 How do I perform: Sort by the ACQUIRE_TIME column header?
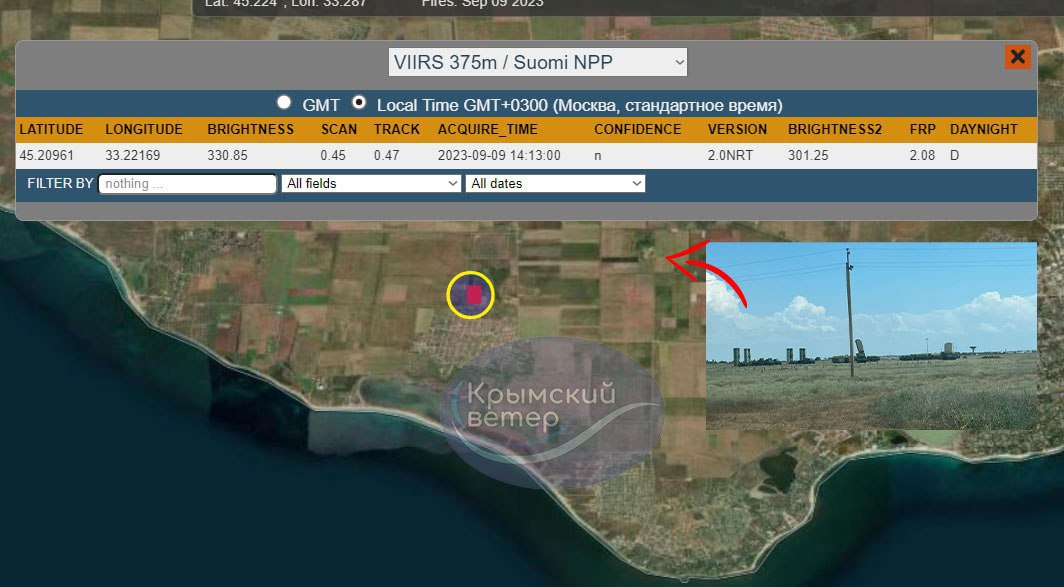click(488, 130)
